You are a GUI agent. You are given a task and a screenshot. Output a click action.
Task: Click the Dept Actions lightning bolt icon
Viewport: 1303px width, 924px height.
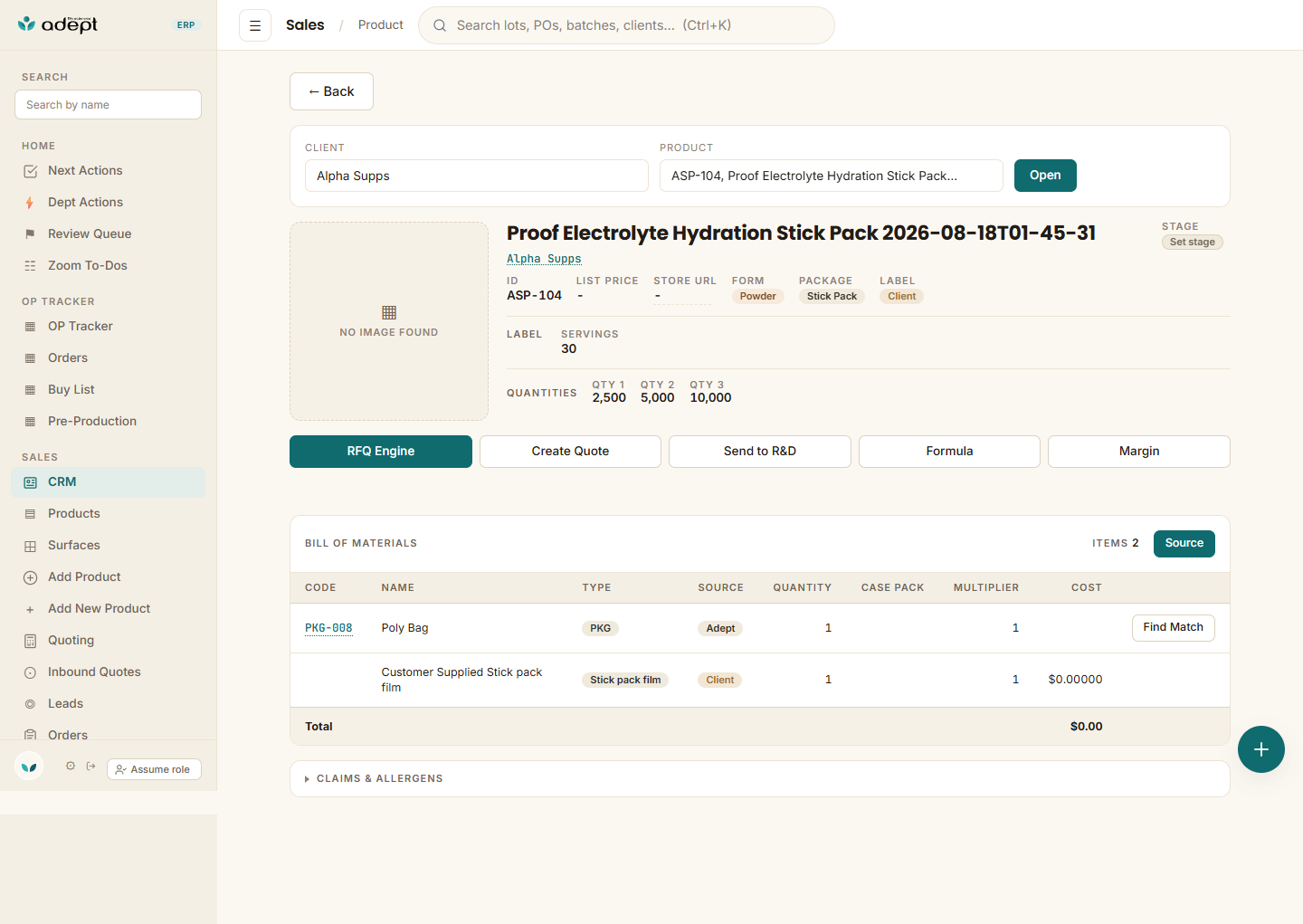point(30,203)
